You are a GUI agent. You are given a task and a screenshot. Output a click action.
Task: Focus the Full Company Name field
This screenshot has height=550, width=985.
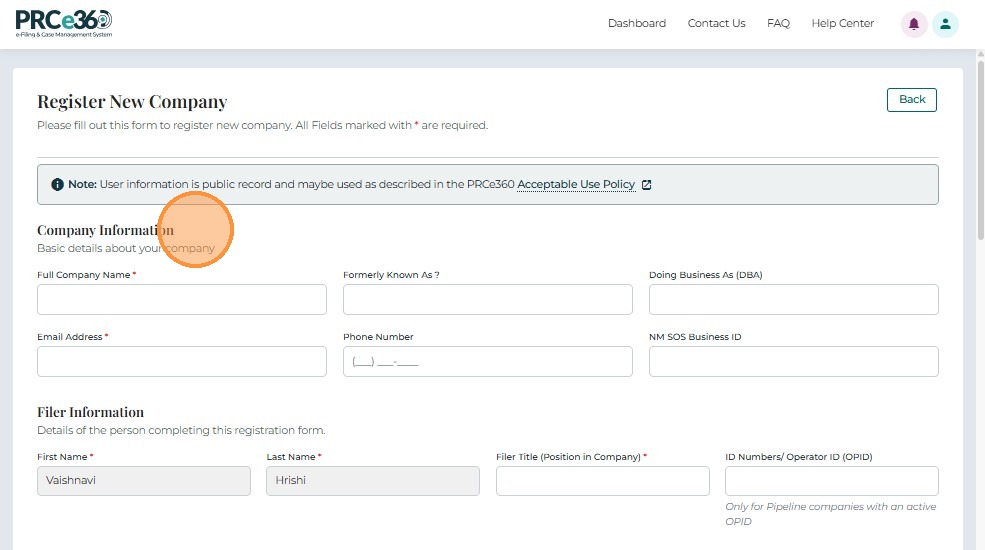click(182, 300)
